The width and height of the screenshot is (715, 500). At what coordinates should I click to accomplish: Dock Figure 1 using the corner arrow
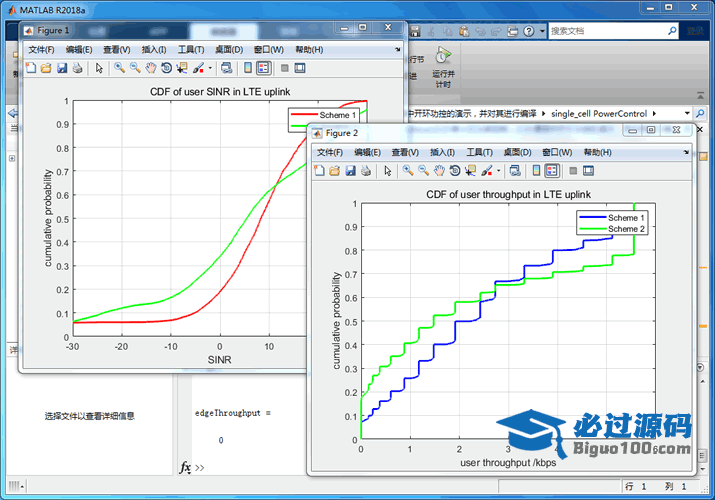click(398, 49)
